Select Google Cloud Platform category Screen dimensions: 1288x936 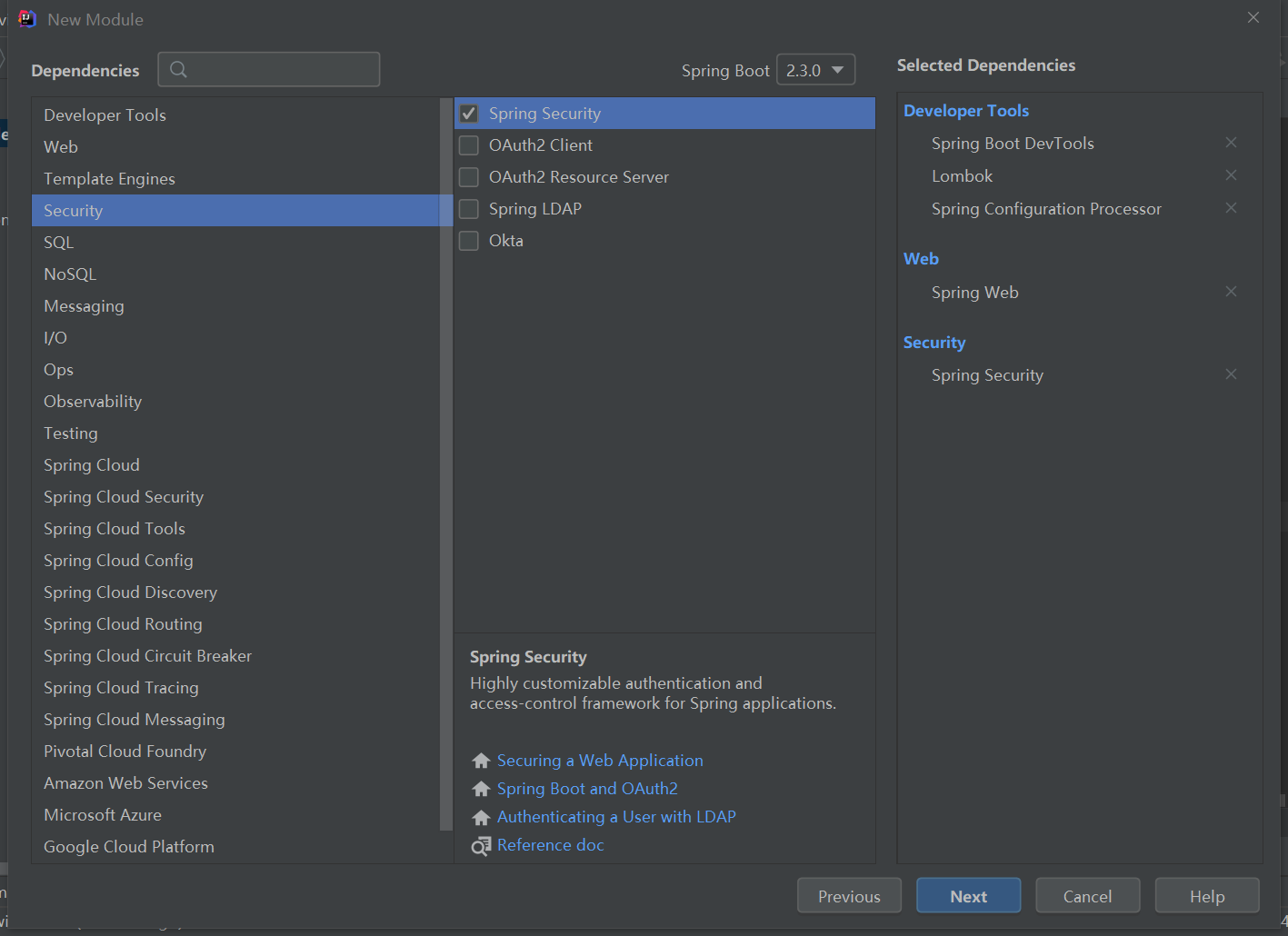[235, 847]
